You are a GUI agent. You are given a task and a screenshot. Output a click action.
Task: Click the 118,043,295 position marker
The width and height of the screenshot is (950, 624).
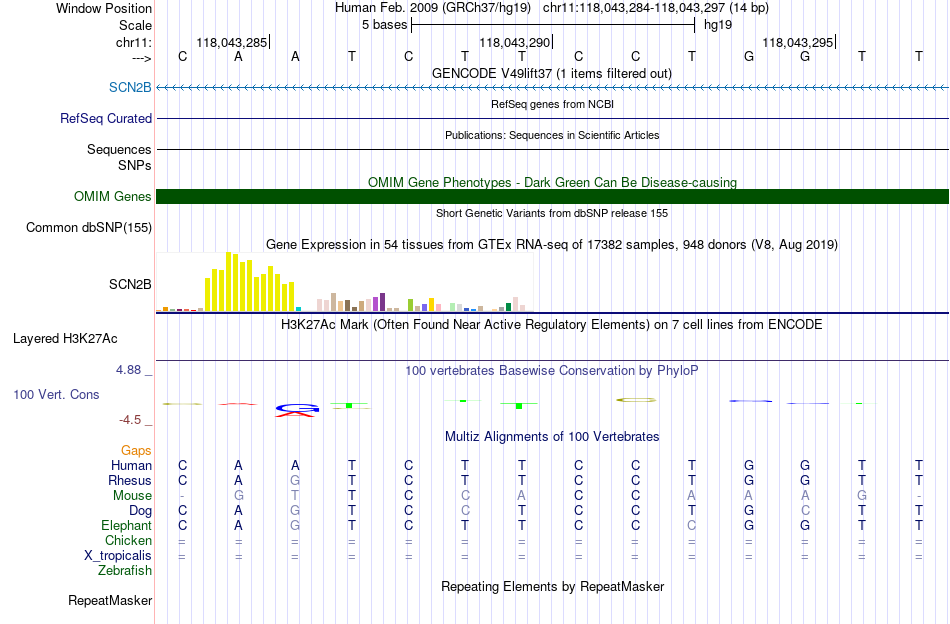[x=798, y=42]
